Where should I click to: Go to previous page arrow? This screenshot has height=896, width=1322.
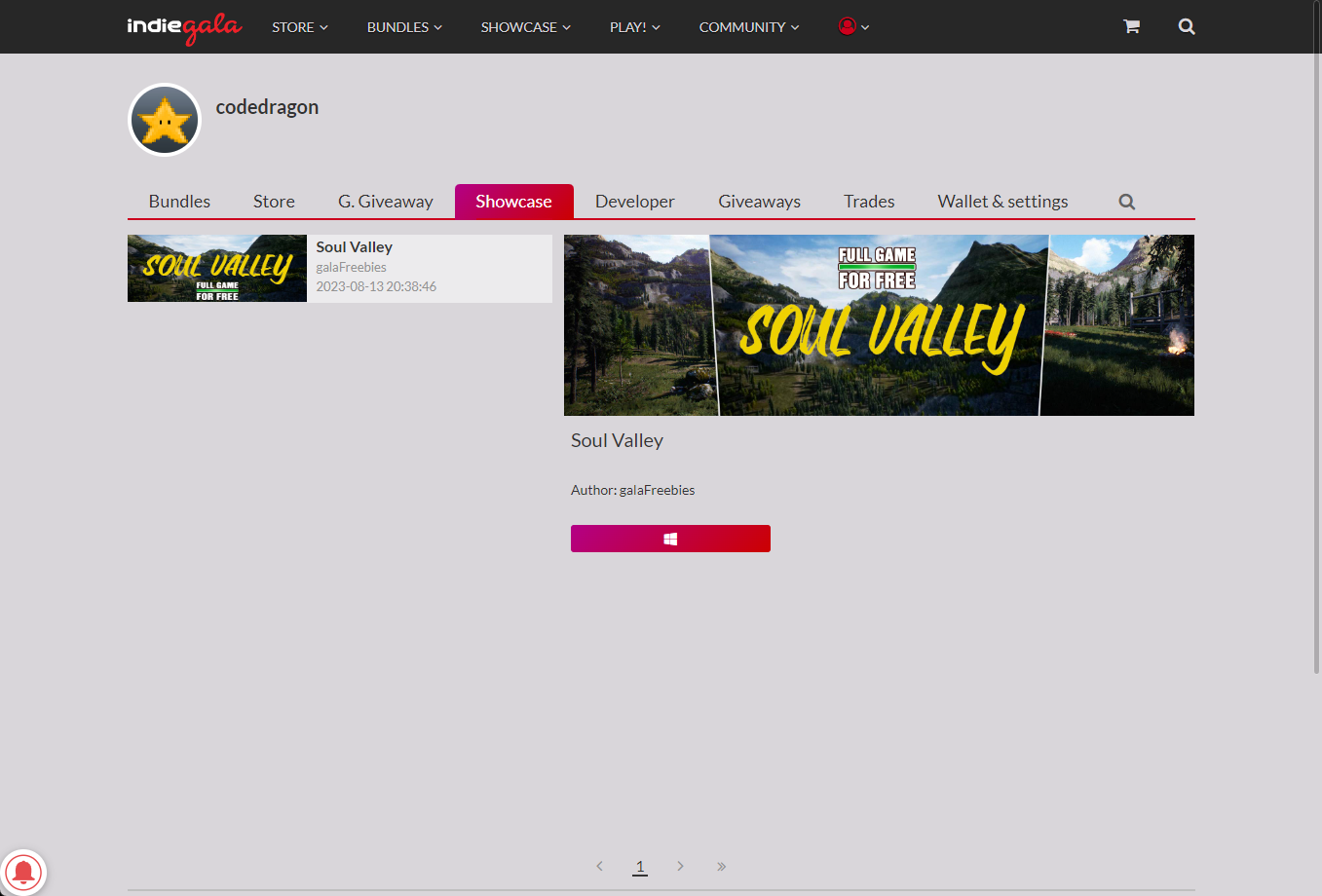click(x=599, y=866)
